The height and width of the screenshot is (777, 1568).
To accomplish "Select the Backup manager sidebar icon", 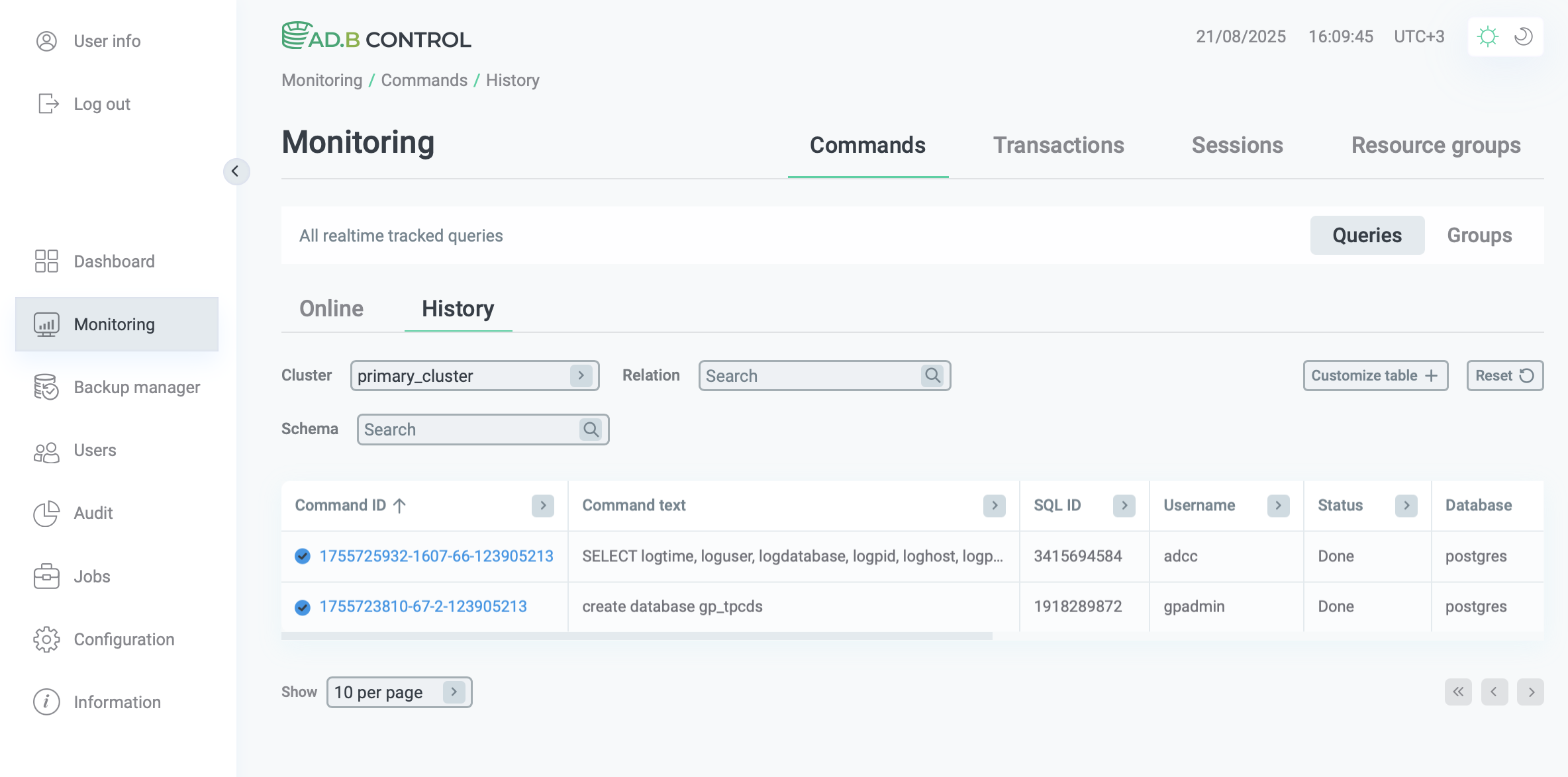I will (46, 387).
